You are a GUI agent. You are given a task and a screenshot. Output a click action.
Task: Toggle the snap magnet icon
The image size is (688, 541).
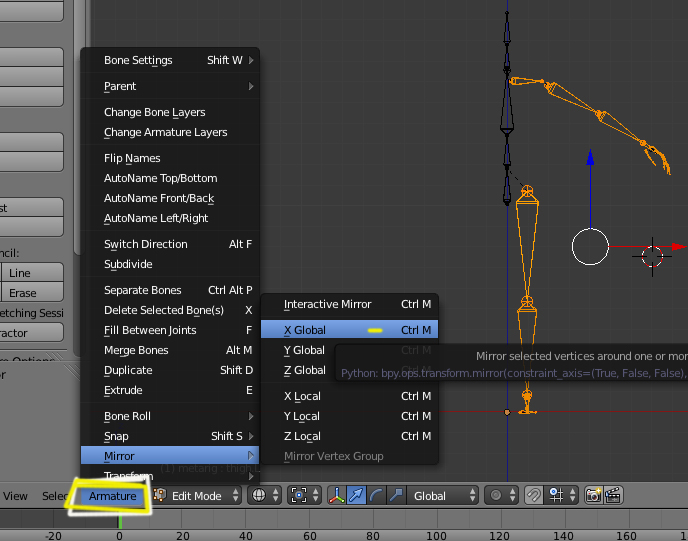[x=534, y=496]
